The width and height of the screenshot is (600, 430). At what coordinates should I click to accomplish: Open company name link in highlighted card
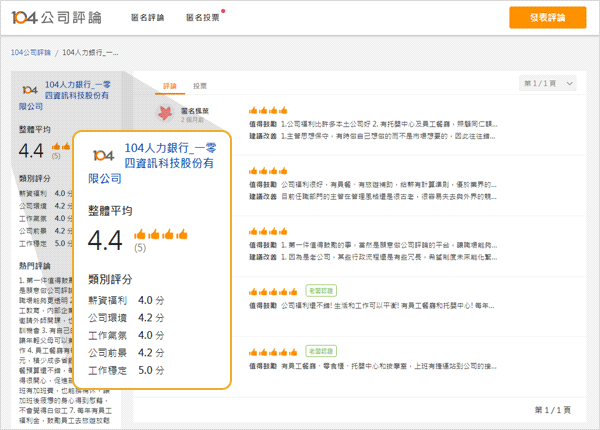pyautogui.click(x=152, y=163)
